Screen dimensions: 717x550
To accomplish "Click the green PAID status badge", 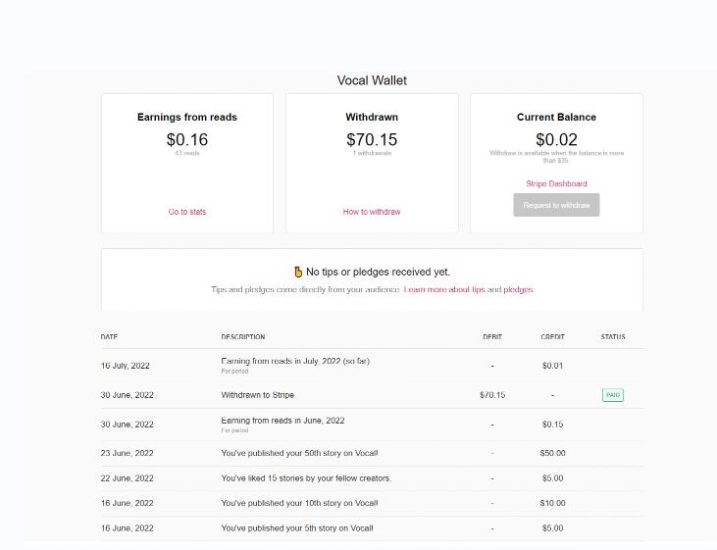I will [612, 395].
